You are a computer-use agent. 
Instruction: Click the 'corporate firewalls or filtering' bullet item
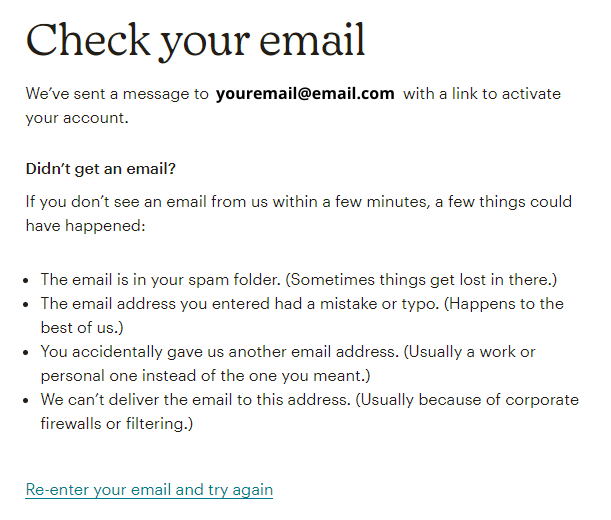coord(310,412)
